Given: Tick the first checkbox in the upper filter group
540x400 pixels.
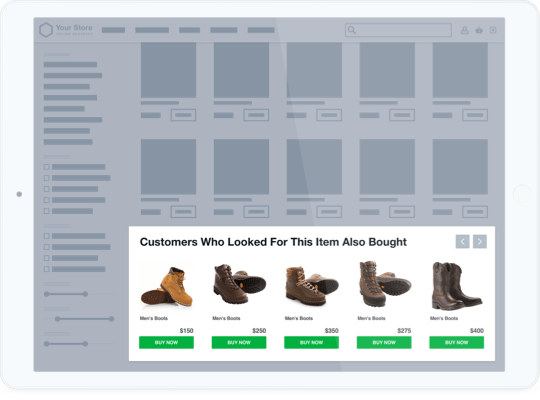Looking at the screenshot, I should [x=46, y=167].
